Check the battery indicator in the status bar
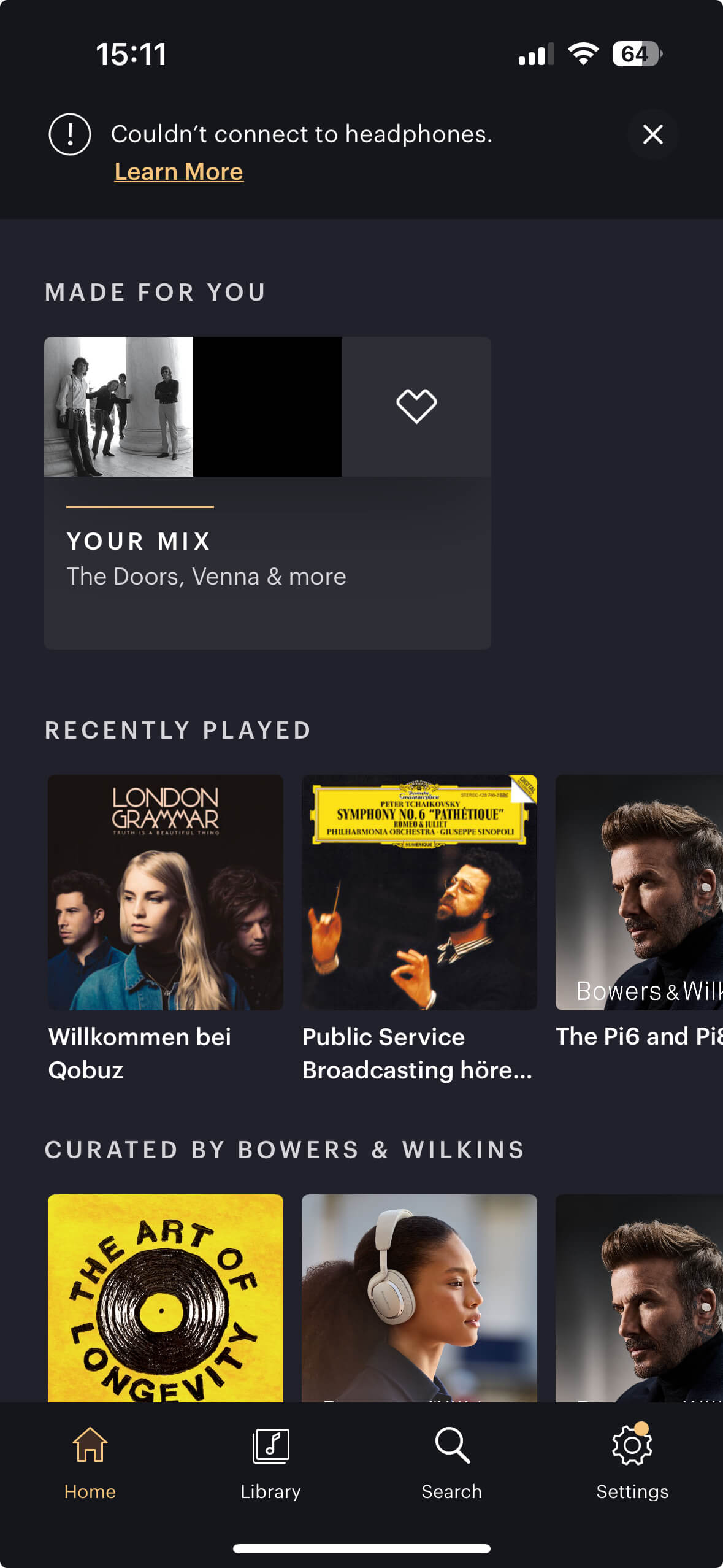This screenshot has width=723, height=1568. click(x=637, y=54)
